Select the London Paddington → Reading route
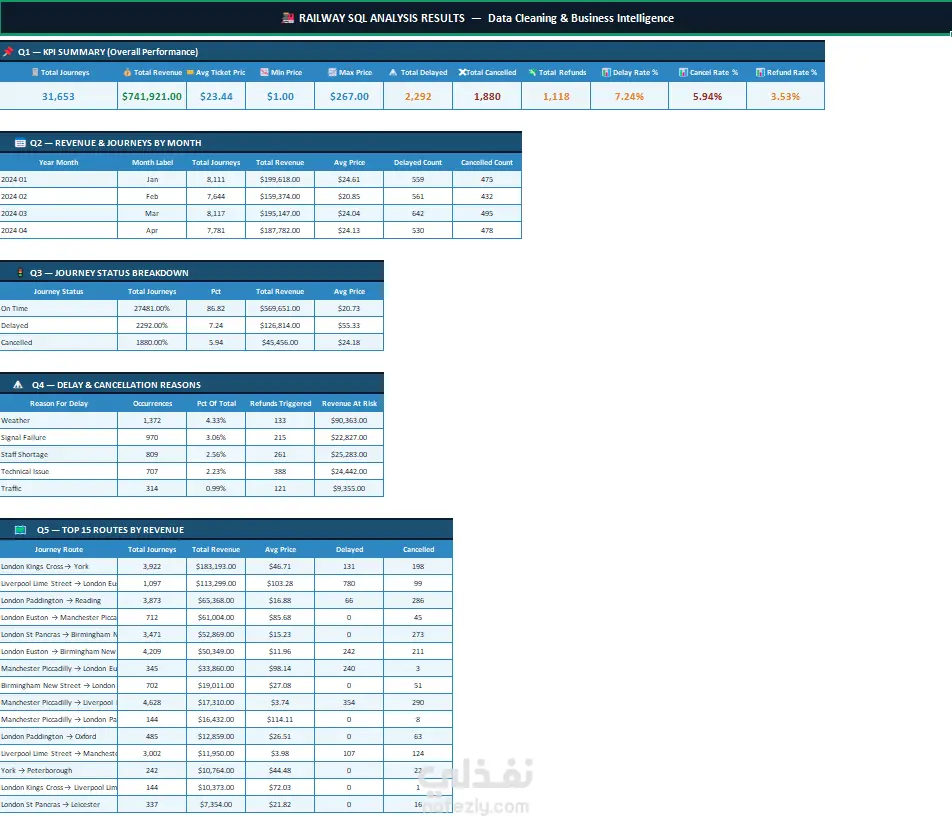The width and height of the screenshot is (952, 817). (51, 600)
